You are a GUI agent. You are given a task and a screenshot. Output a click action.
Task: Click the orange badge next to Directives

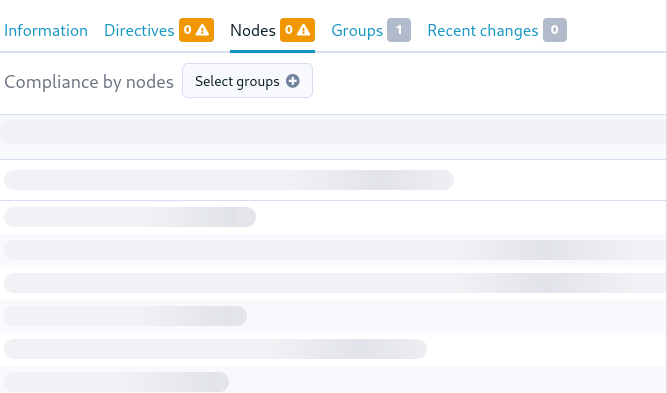point(197,30)
